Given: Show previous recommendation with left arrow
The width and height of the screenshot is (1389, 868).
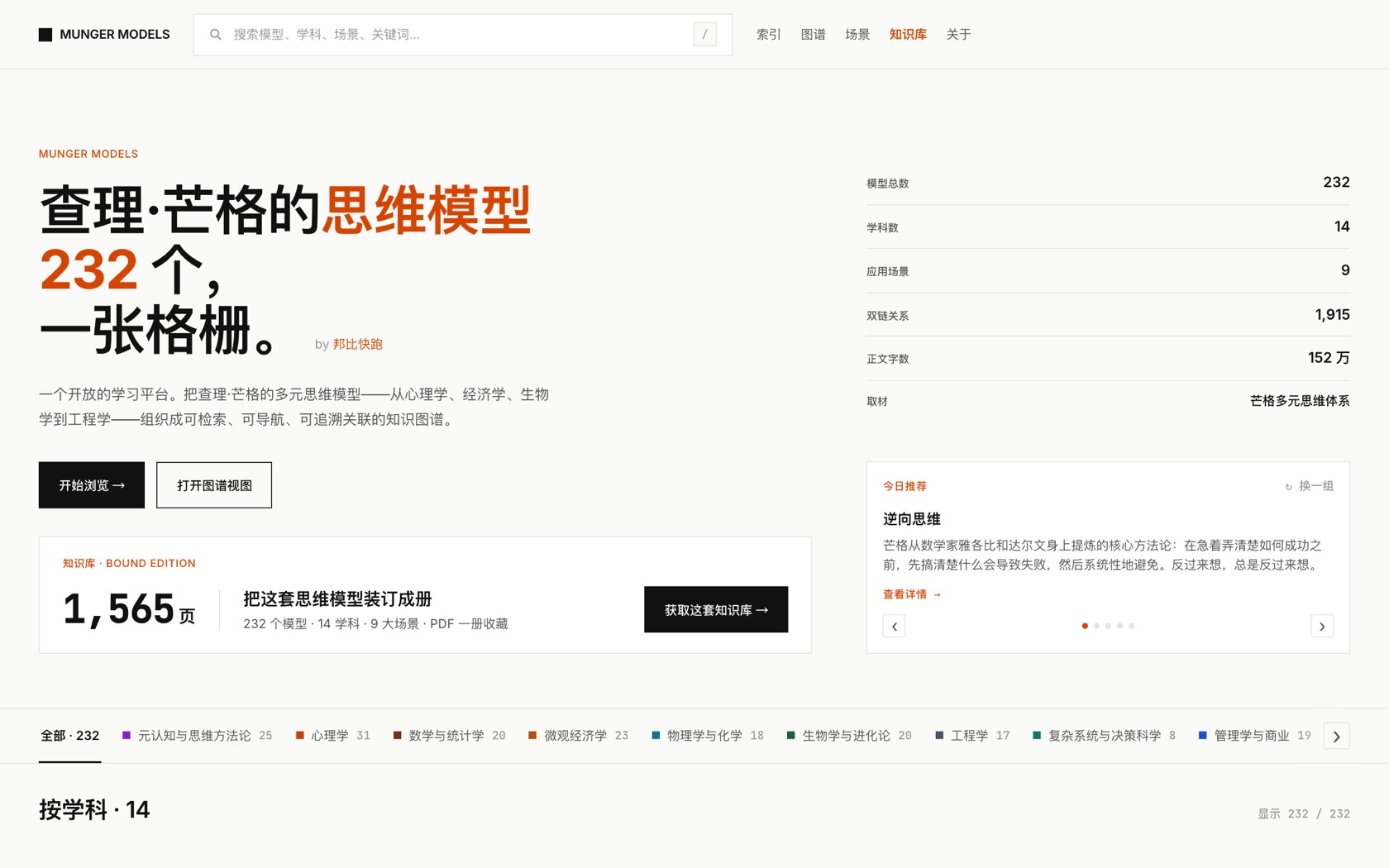Looking at the screenshot, I should coord(894,627).
